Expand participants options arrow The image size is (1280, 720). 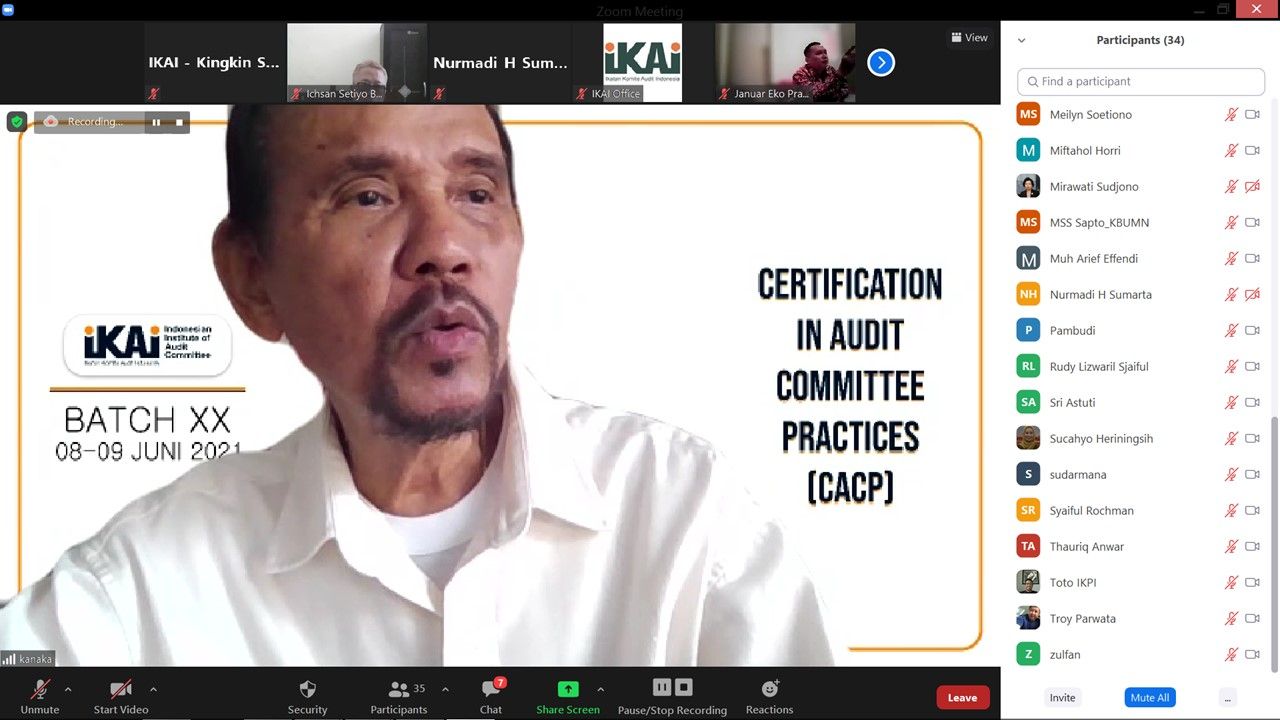[x=445, y=689]
